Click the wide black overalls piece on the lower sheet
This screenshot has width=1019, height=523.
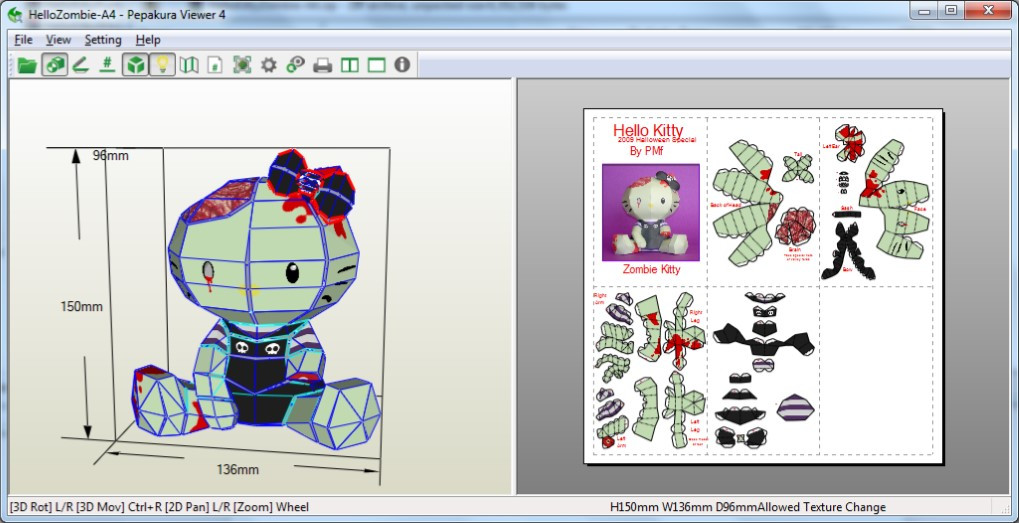pos(763,341)
